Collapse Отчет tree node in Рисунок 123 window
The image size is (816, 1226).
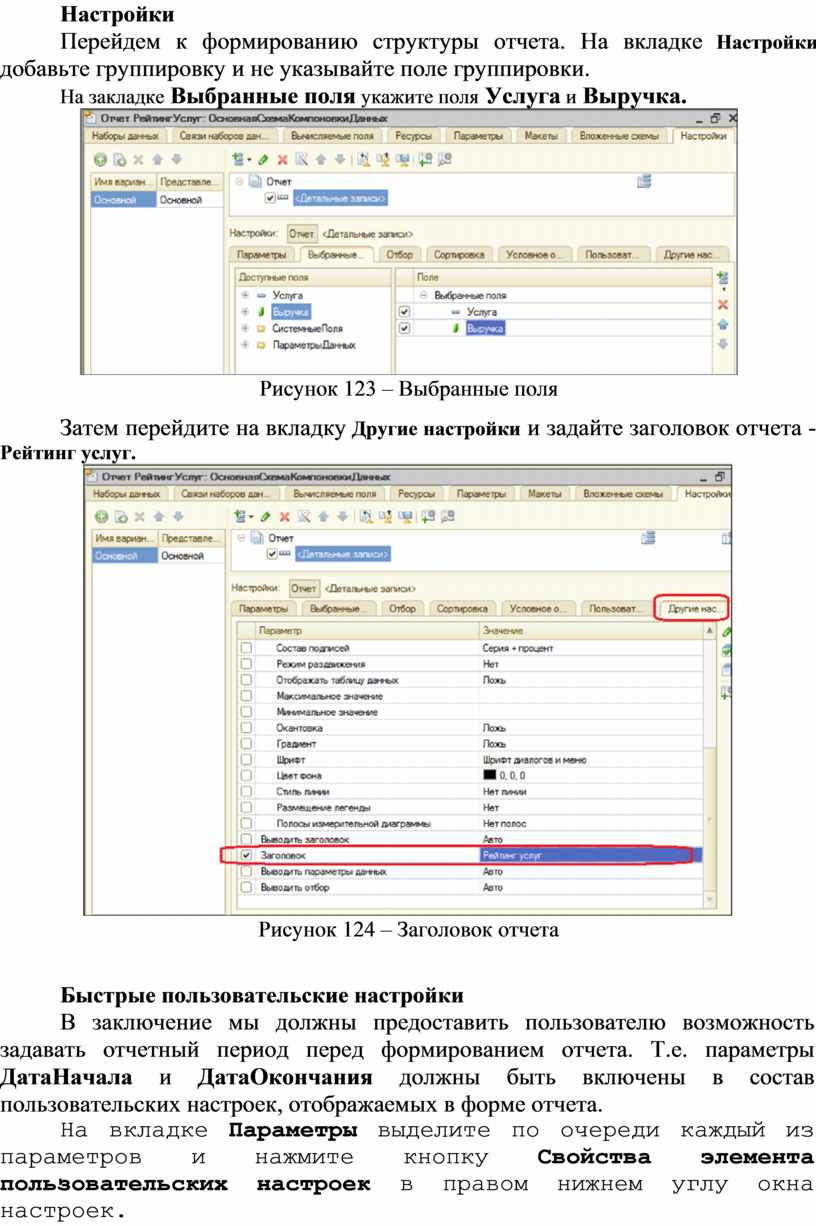239,181
